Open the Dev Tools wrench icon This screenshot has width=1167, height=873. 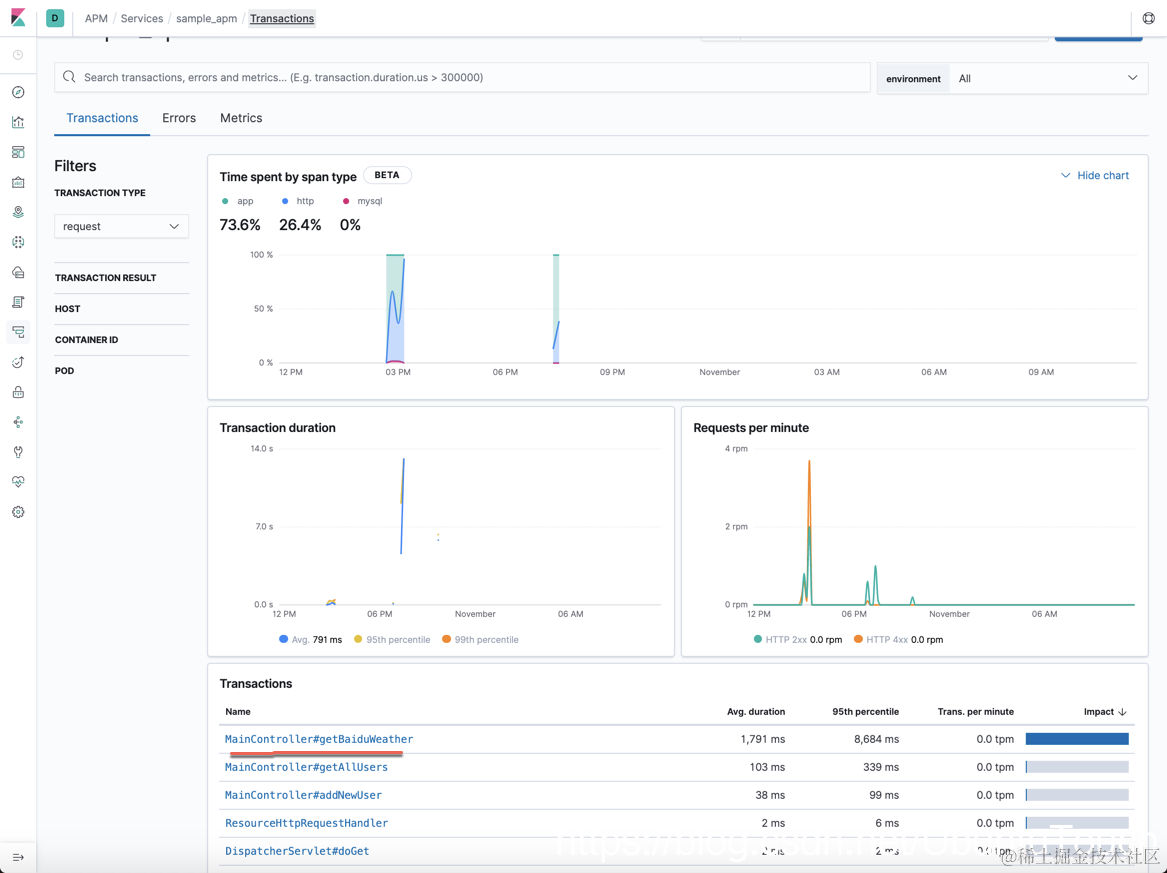[x=18, y=452]
